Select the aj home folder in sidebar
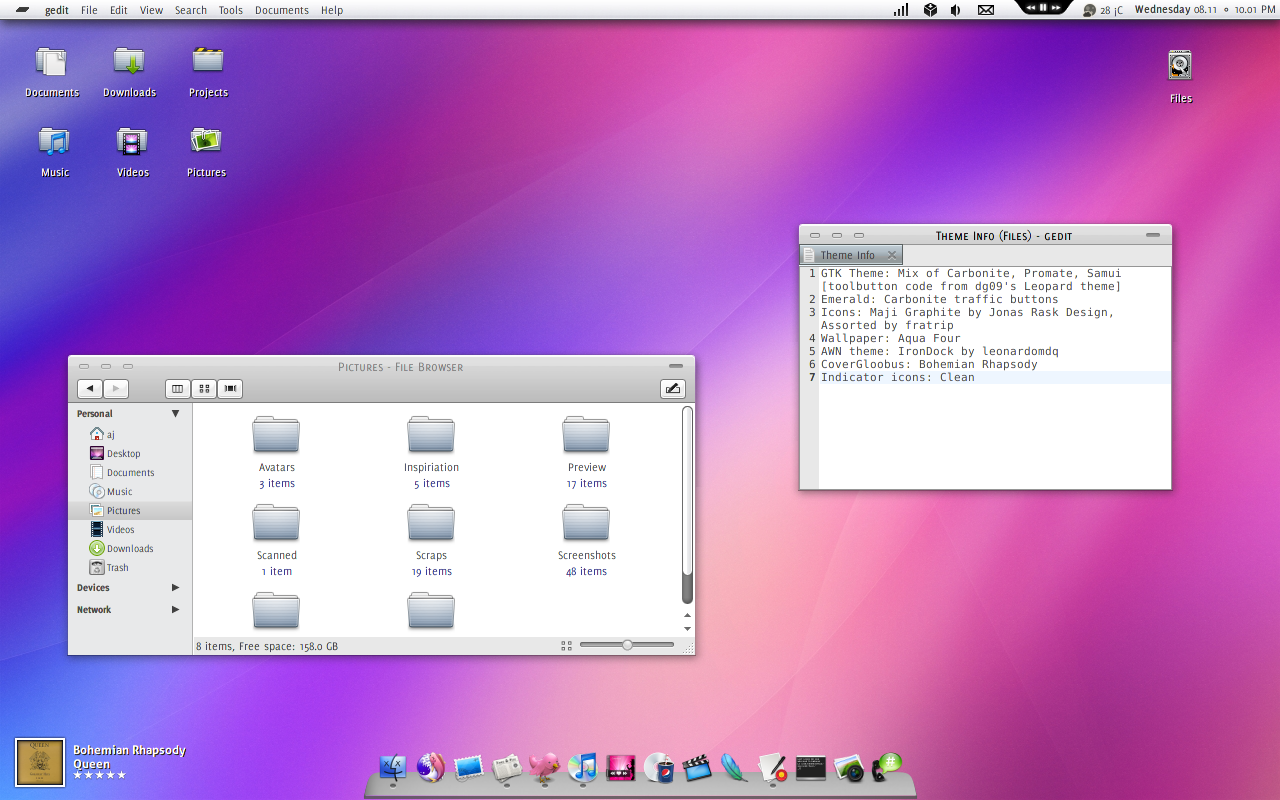 [130, 434]
